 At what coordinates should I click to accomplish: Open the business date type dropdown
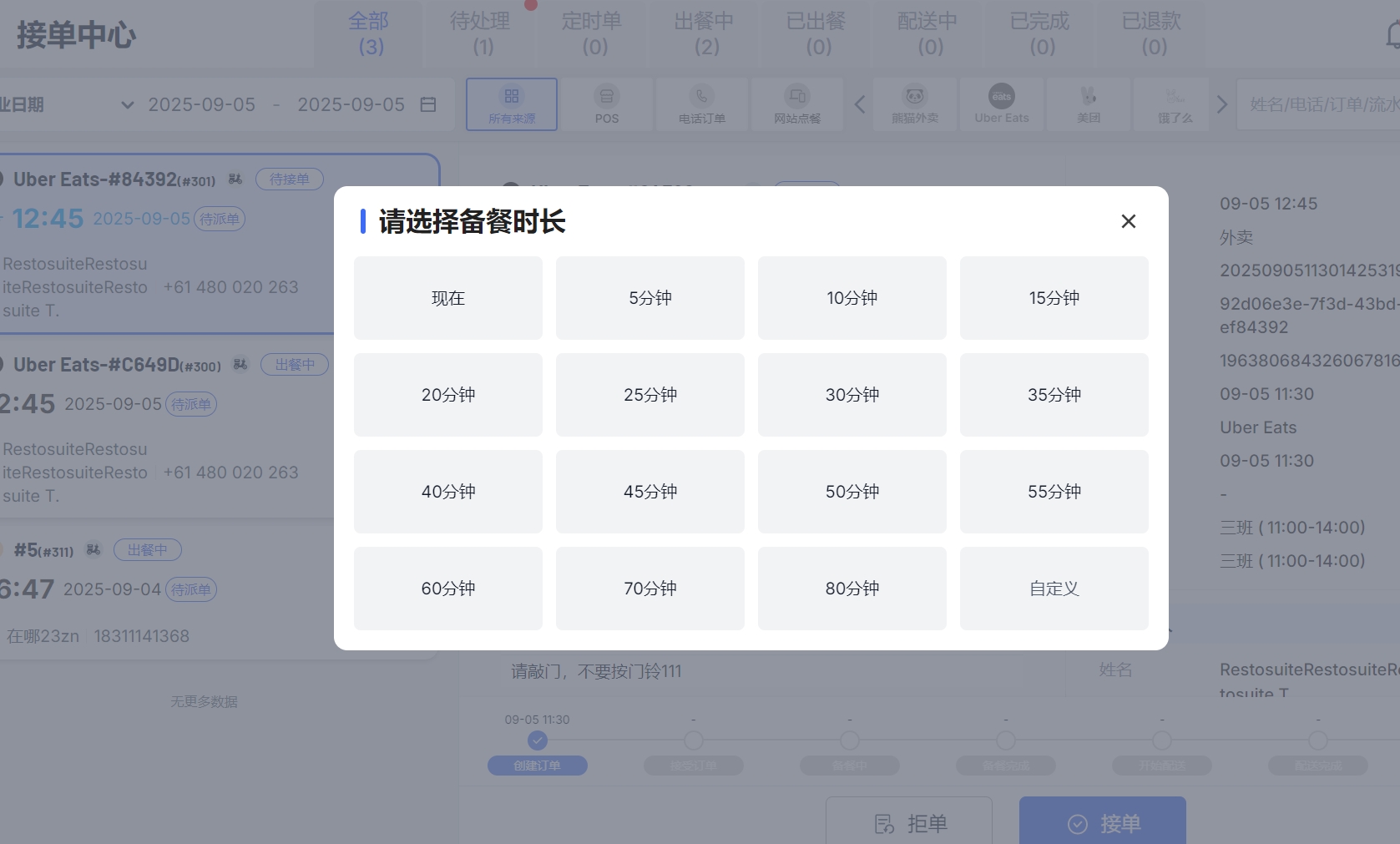[127, 105]
